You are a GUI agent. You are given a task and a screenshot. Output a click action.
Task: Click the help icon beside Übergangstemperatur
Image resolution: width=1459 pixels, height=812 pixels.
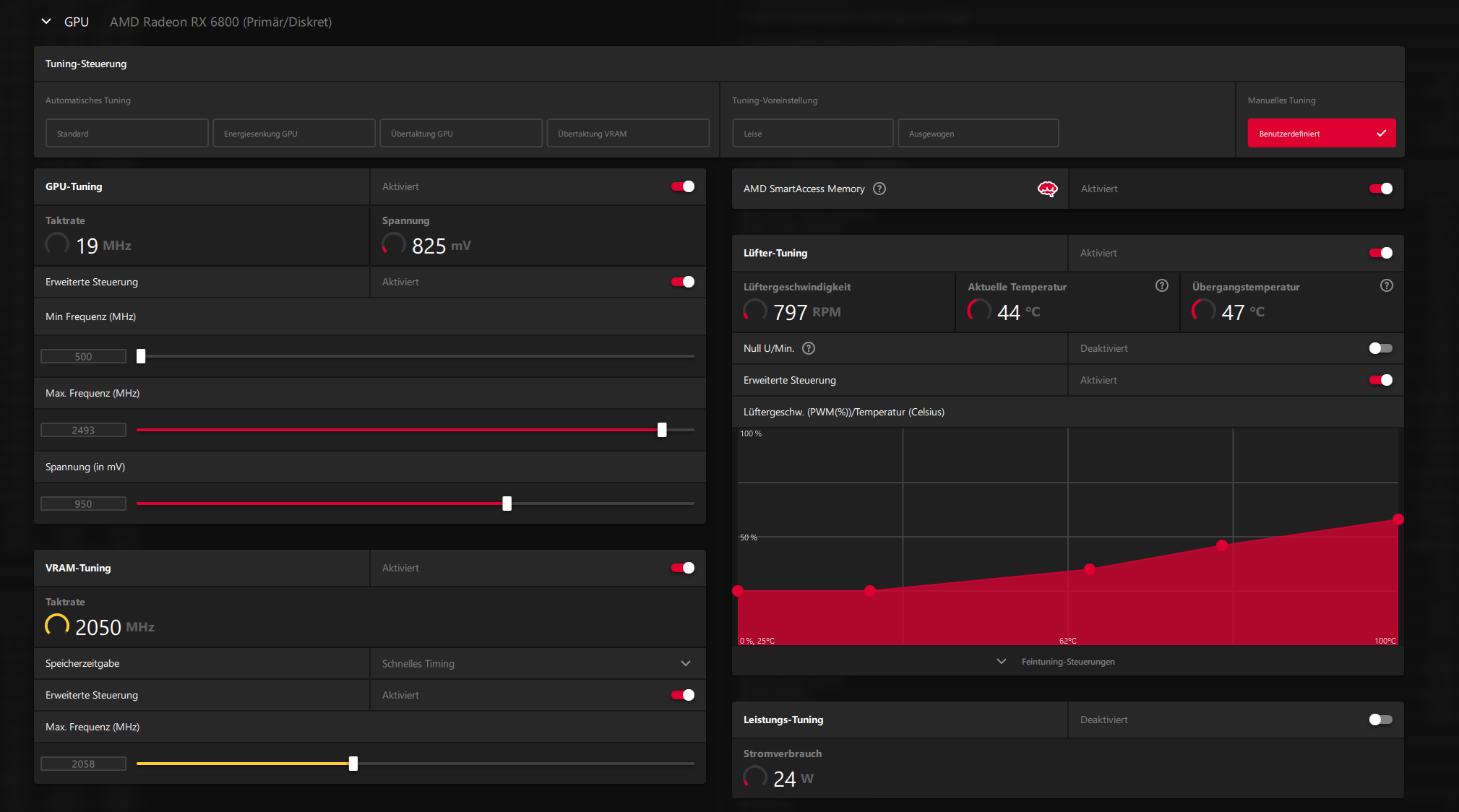click(x=1386, y=285)
